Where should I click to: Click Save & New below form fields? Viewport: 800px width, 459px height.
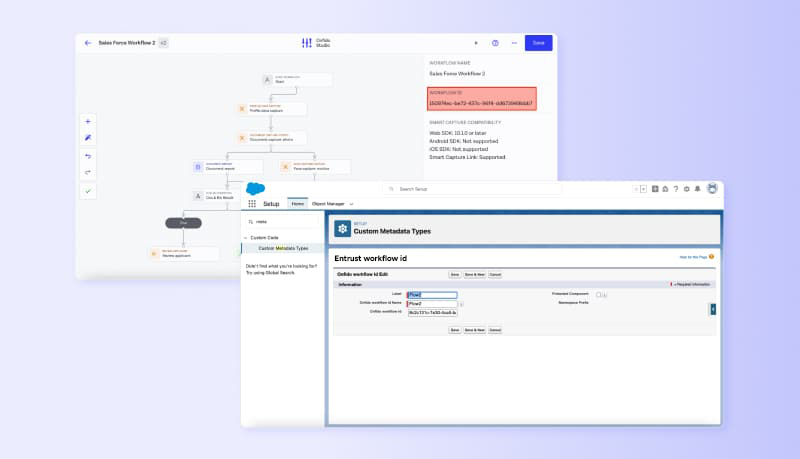click(x=474, y=330)
